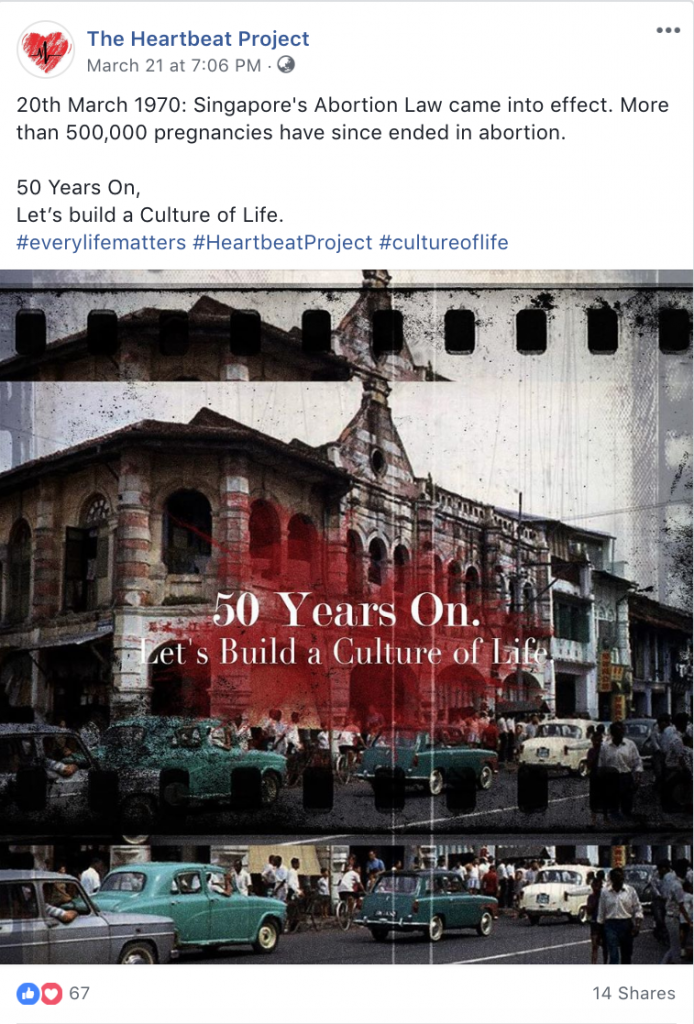Open the image at the 50 Years On headline

tap(346, 609)
